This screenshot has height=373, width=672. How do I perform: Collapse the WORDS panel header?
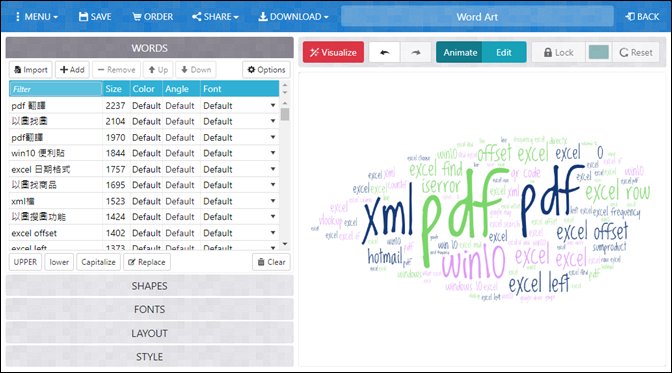point(149,48)
